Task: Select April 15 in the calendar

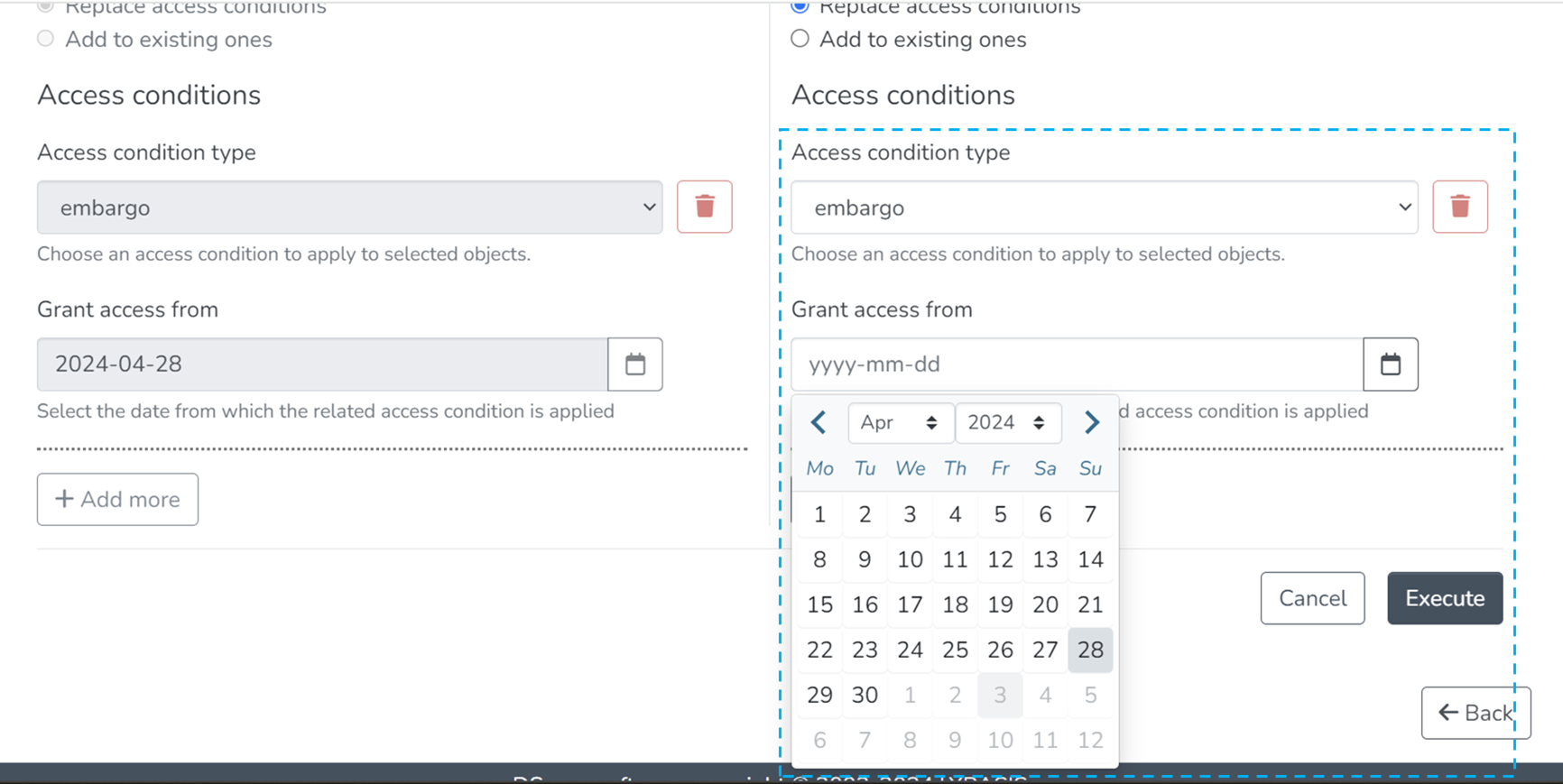Action: [x=819, y=604]
